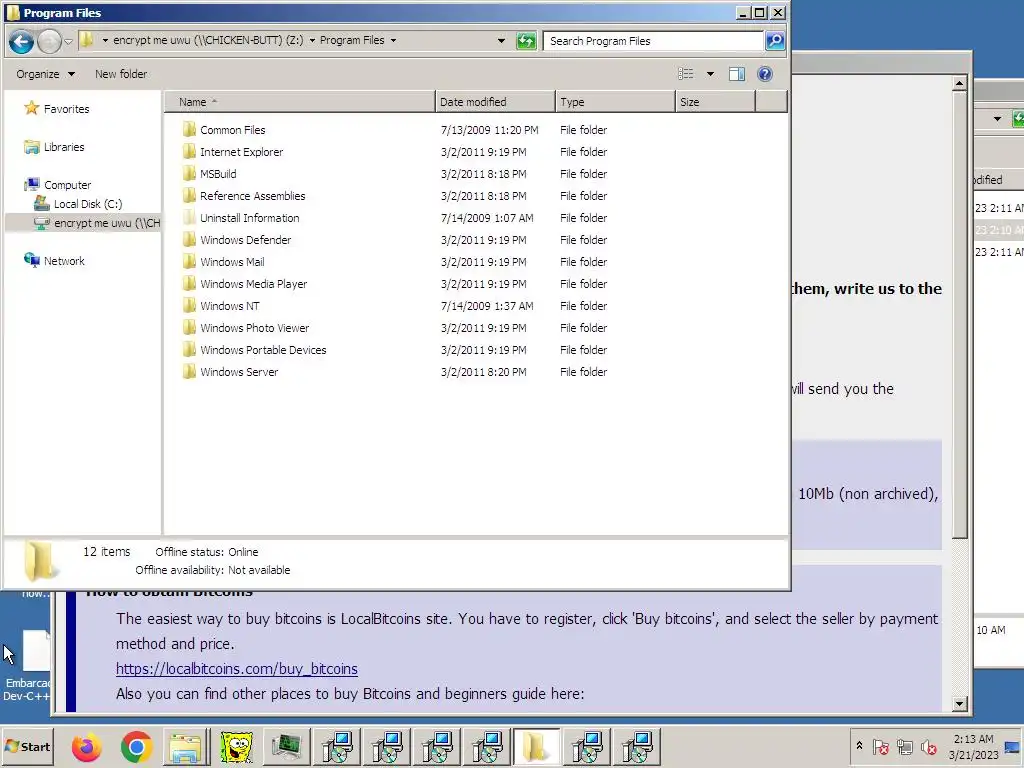The height and width of the screenshot is (768, 1024).
Task: Open the Organize menu
Action: (45, 74)
